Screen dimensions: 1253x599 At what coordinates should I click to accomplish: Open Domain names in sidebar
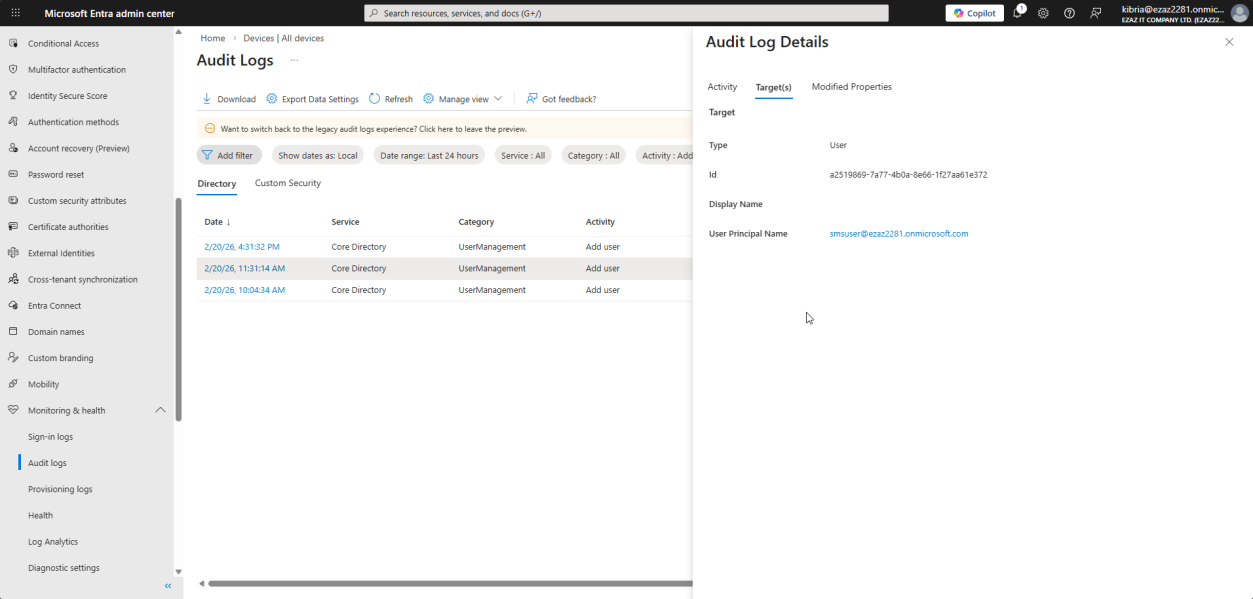click(x=56, y=332)
